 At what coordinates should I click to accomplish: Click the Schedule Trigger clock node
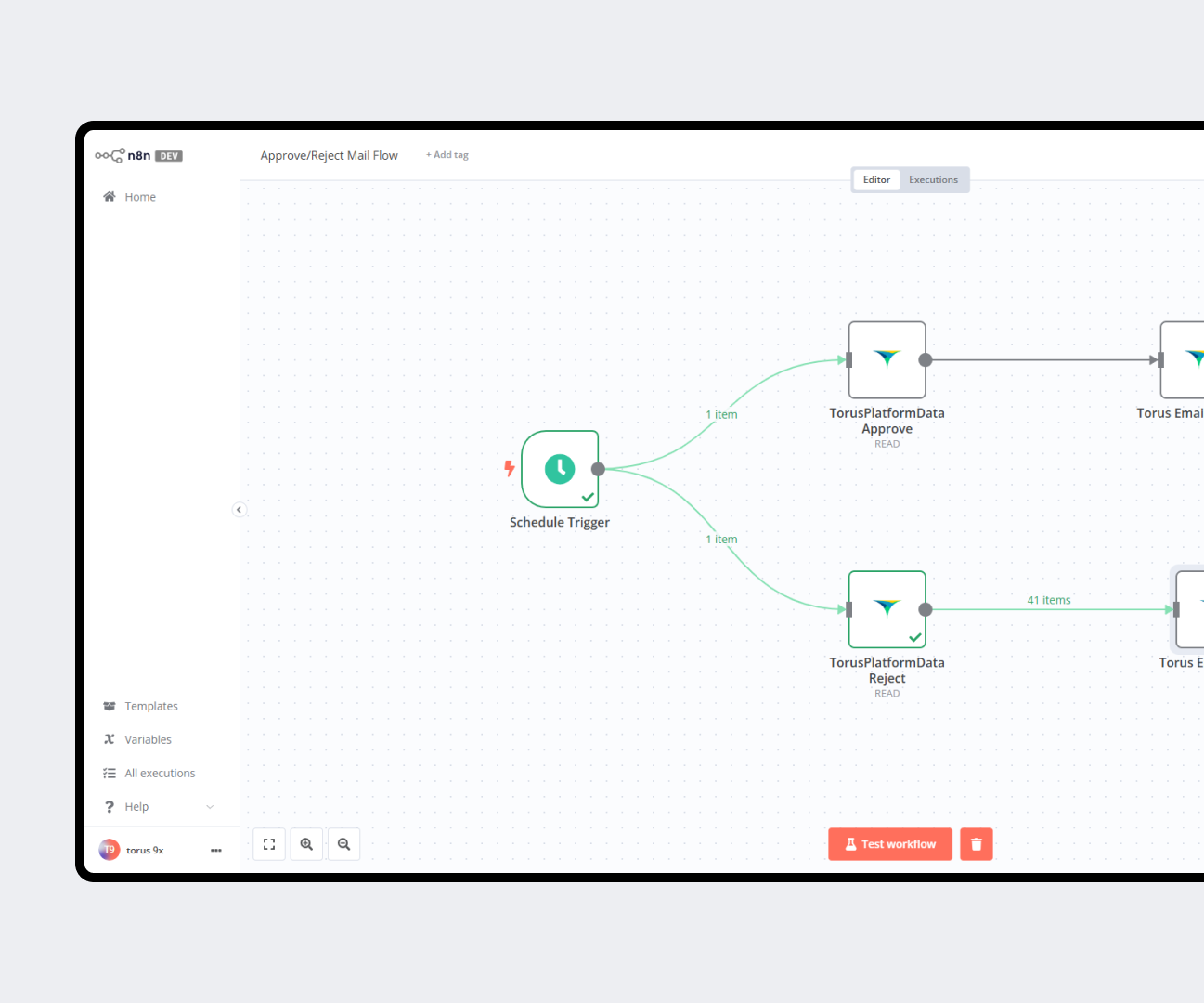(560, 469)
